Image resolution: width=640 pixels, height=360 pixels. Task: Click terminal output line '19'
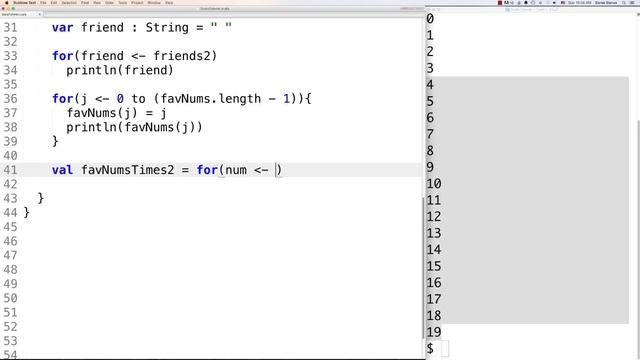(x=434, y=332)
